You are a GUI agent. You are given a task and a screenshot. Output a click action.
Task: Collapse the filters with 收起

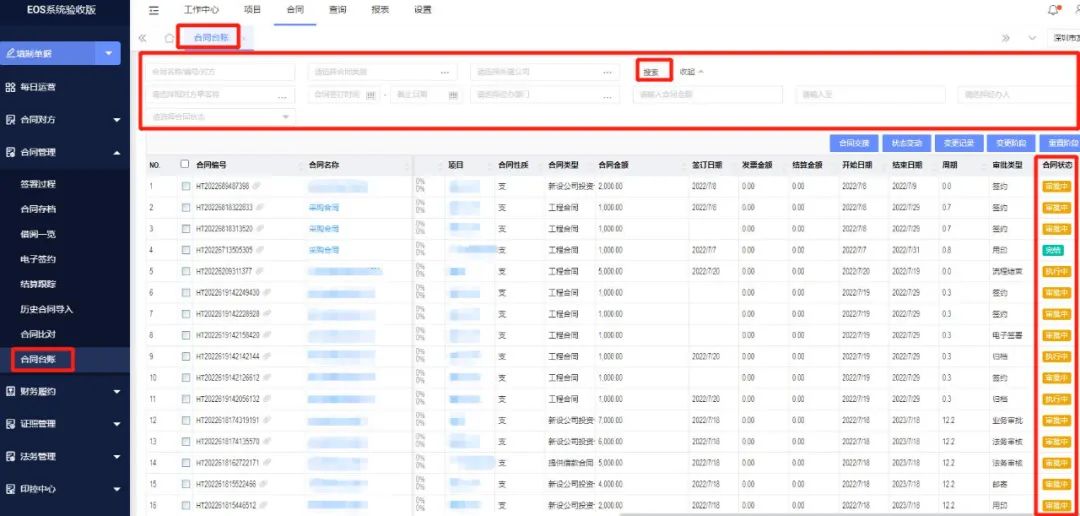(692, 72)
